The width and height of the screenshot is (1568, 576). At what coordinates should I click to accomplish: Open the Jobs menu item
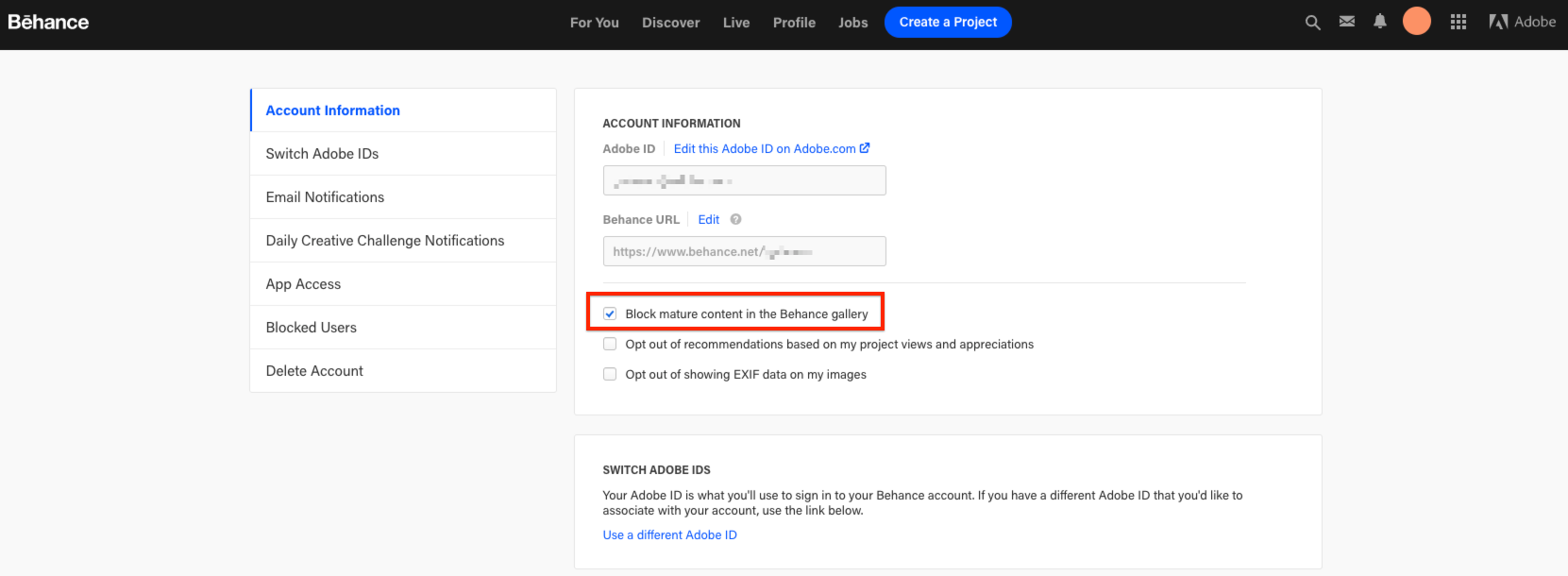[853, 23]
